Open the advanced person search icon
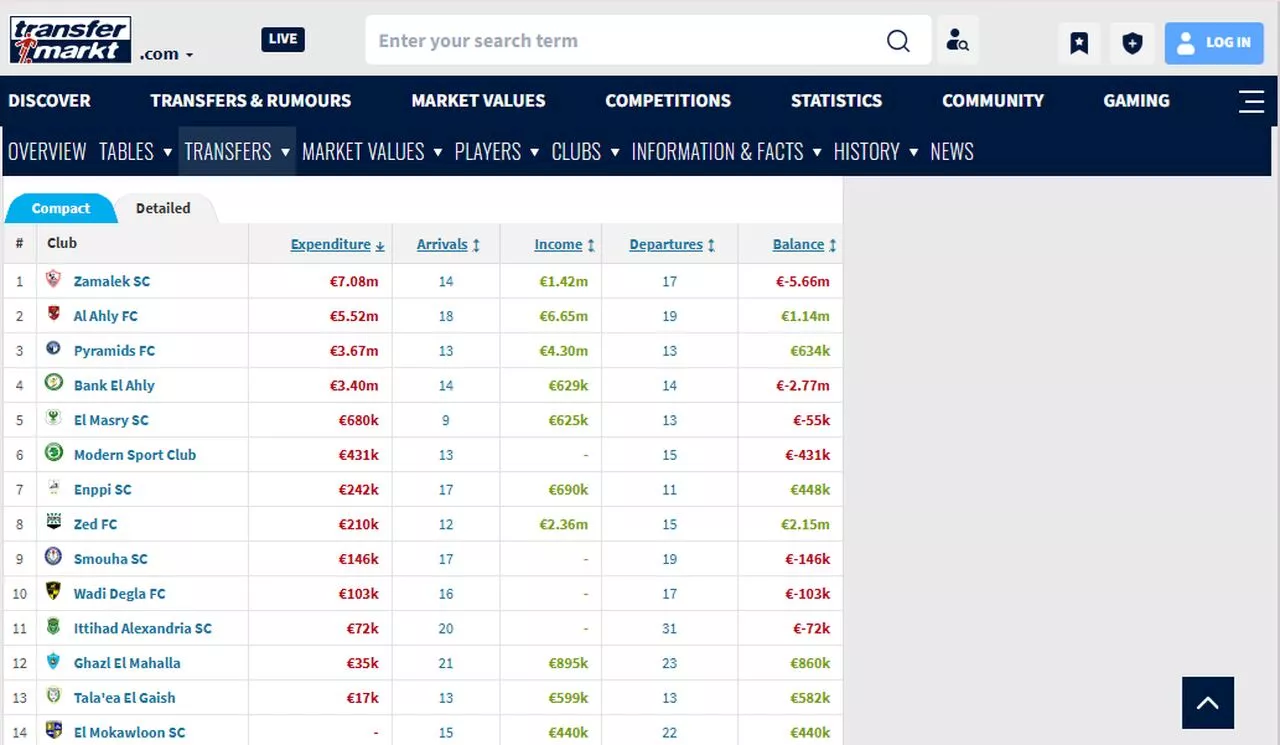The image size is (1280, 745). click(957, 41)
